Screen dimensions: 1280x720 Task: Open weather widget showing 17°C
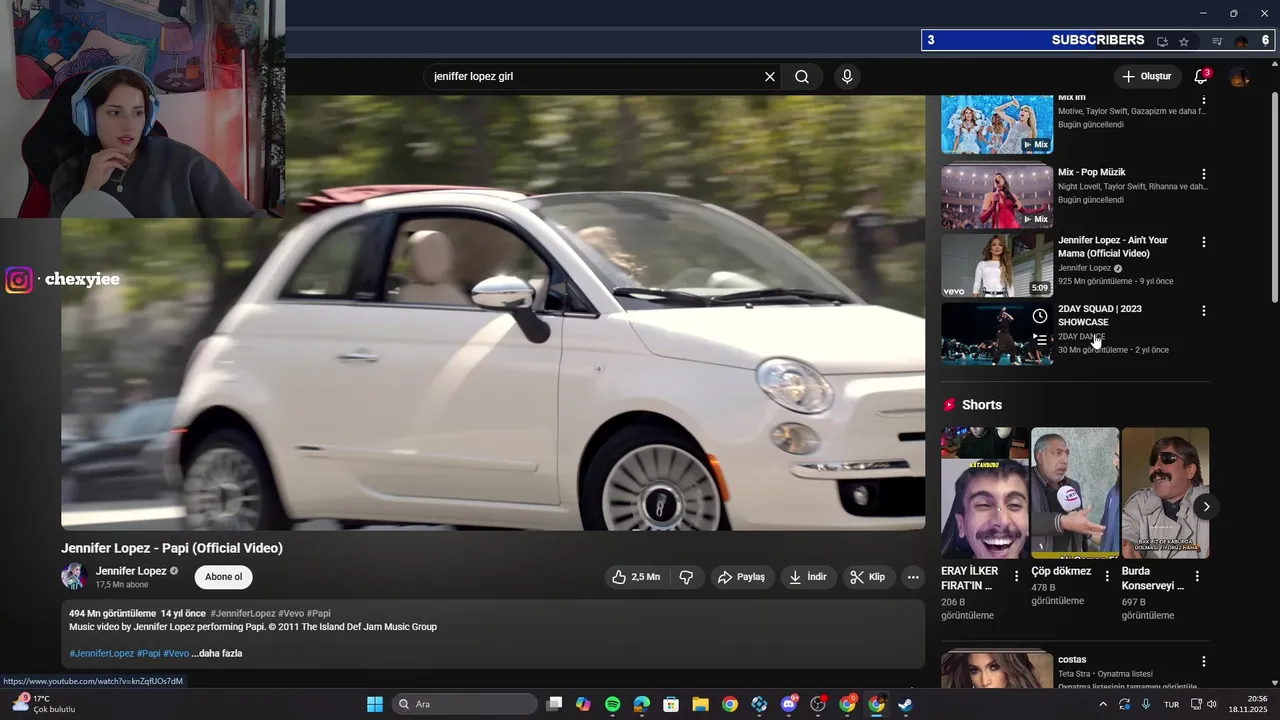click(x=42, y=704)
